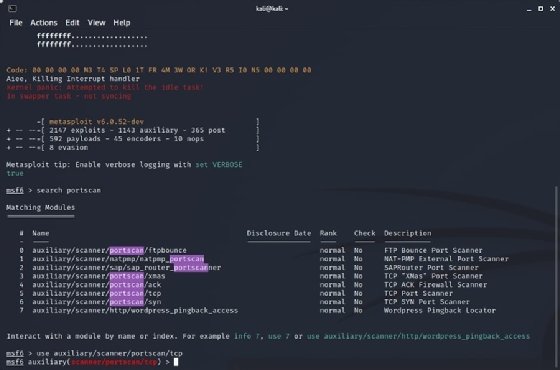Click 'FTP Bounce Port Scanner' description
This screenshot has width=560, height=370.
tap(433, 250)
